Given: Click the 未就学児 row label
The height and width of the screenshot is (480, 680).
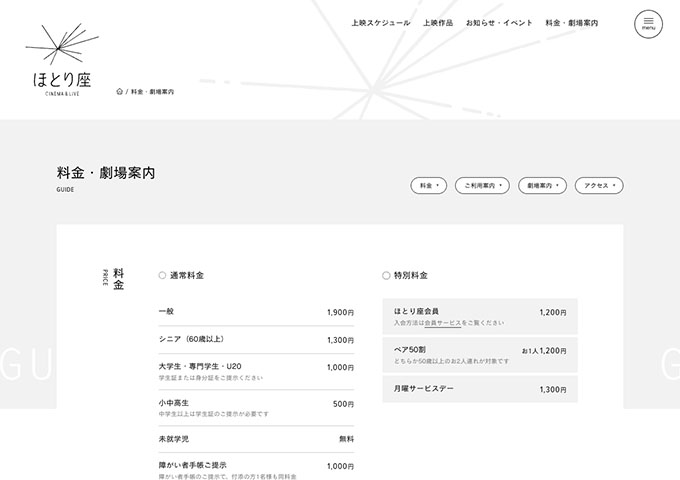Looking at the screenshot, I should 173,439.
